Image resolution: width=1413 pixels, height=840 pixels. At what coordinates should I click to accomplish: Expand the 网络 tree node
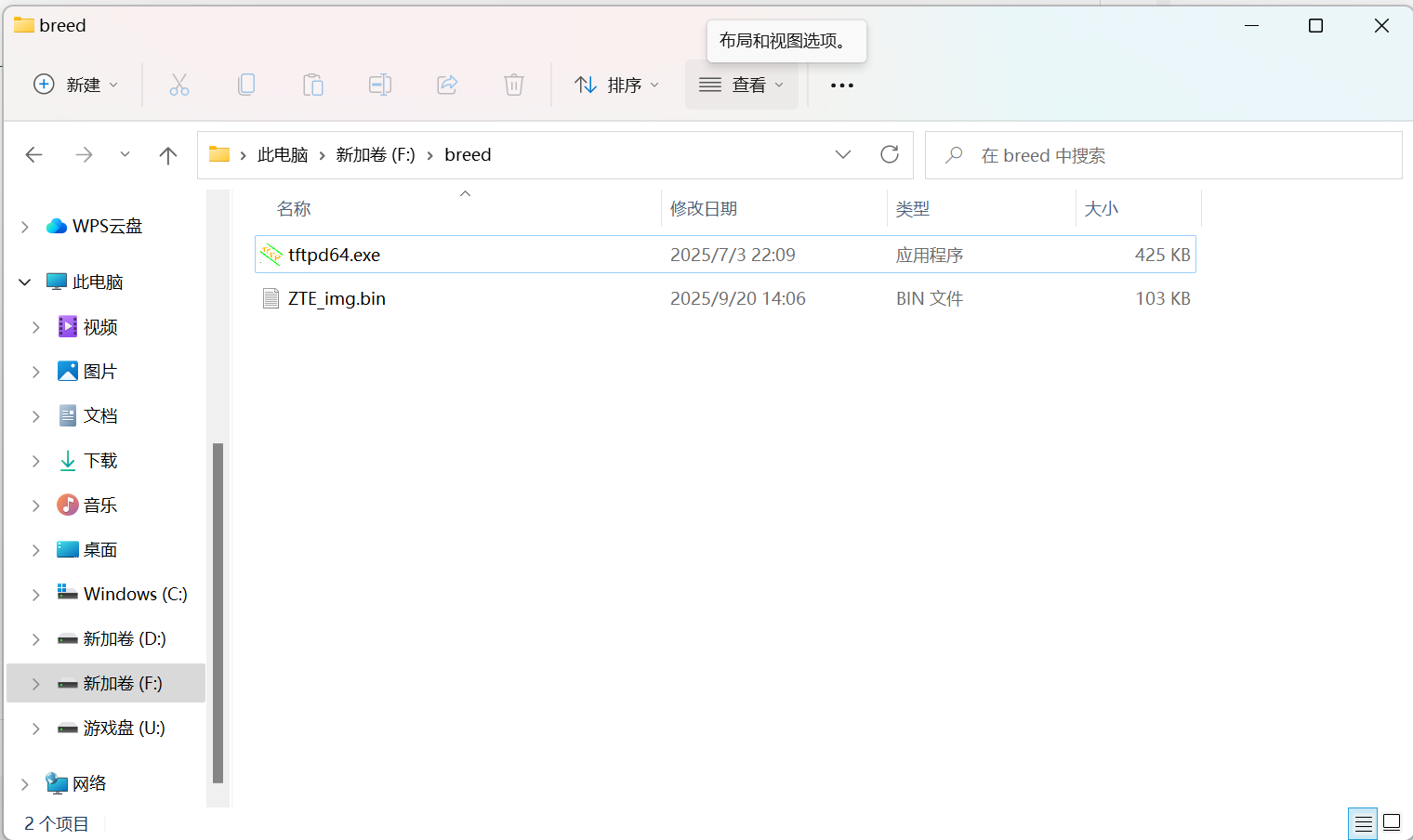[25, 783]
